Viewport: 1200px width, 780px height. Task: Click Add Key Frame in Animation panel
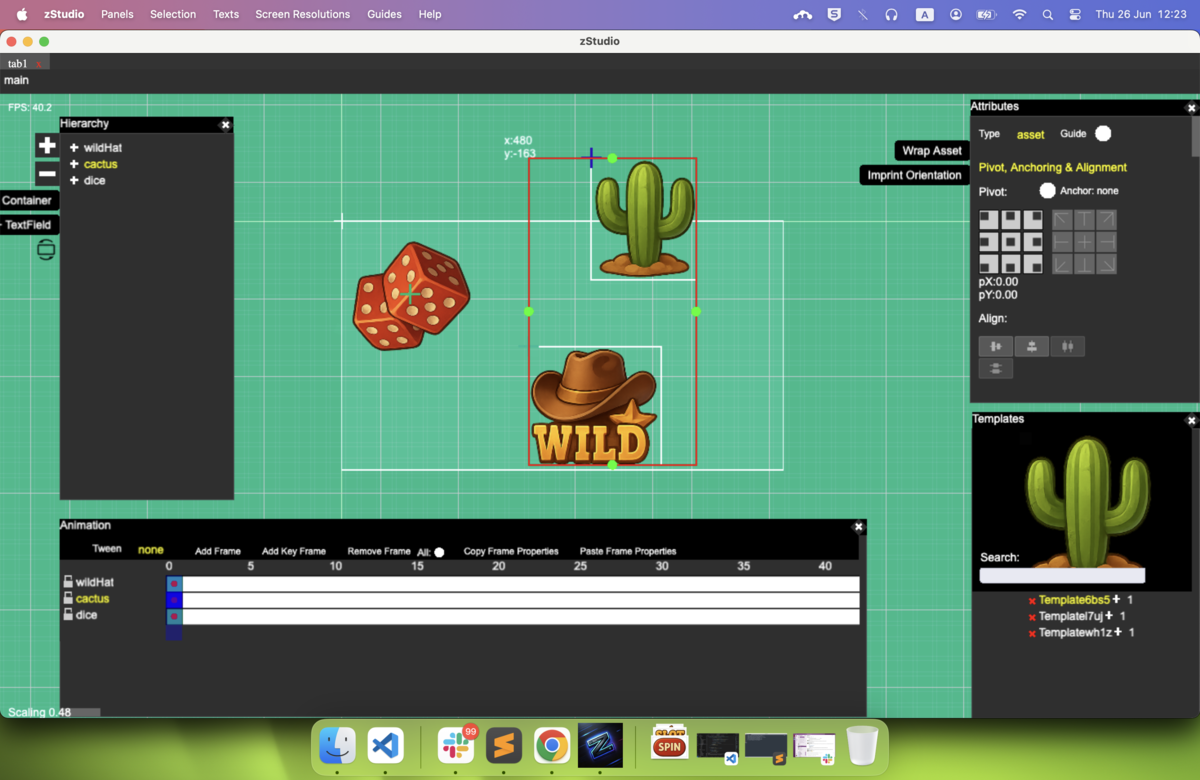294,551
